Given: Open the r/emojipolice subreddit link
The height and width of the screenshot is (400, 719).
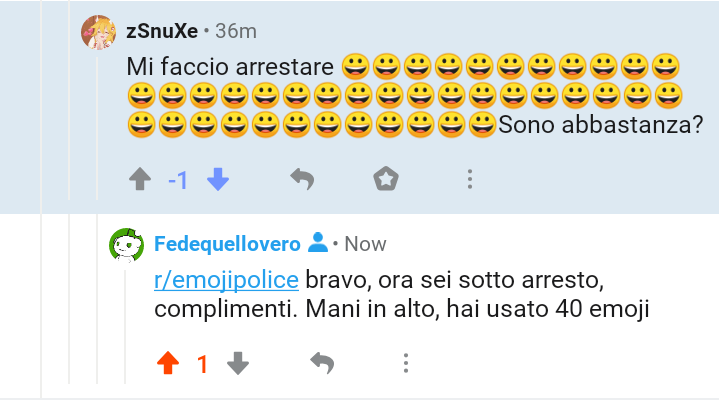Looking at the screenshot, I should [x=227, y=280].
